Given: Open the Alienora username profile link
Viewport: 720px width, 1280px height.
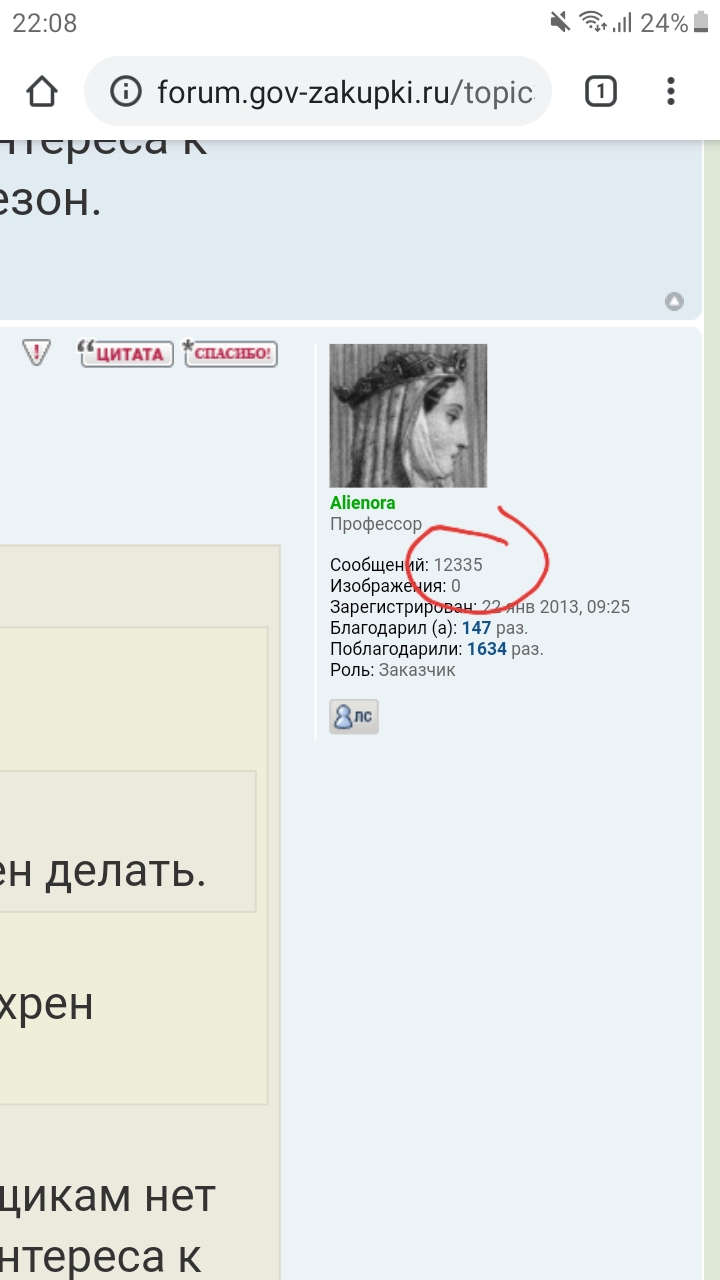Looking at the screenshot, I should [362, 503].
